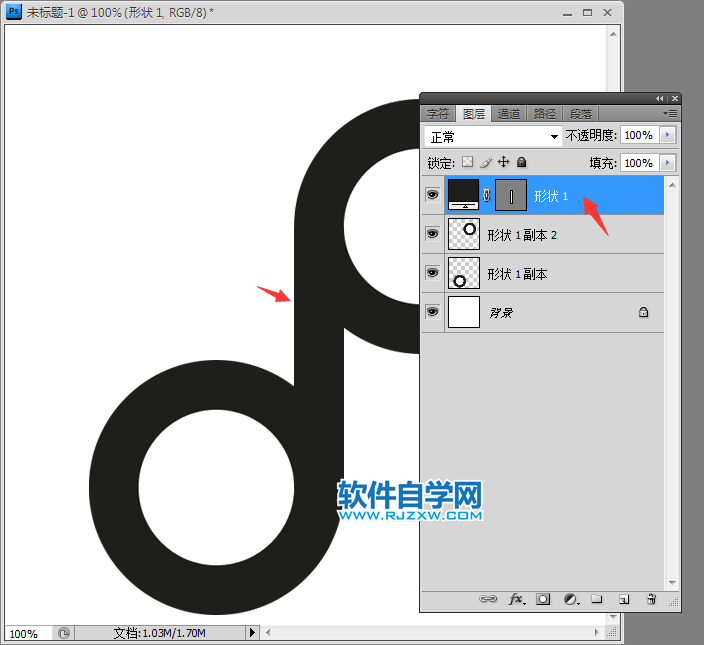Click the 形状 1 副本 layer thumbnail
Image resolution: width=704 pixels, height=645 pixels.
[x=464, y=273]
